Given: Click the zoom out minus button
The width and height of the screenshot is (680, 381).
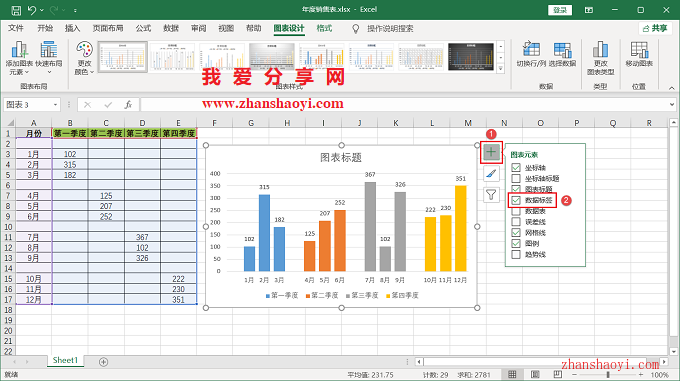Looking at the screenshot, I should coord(575,374).
